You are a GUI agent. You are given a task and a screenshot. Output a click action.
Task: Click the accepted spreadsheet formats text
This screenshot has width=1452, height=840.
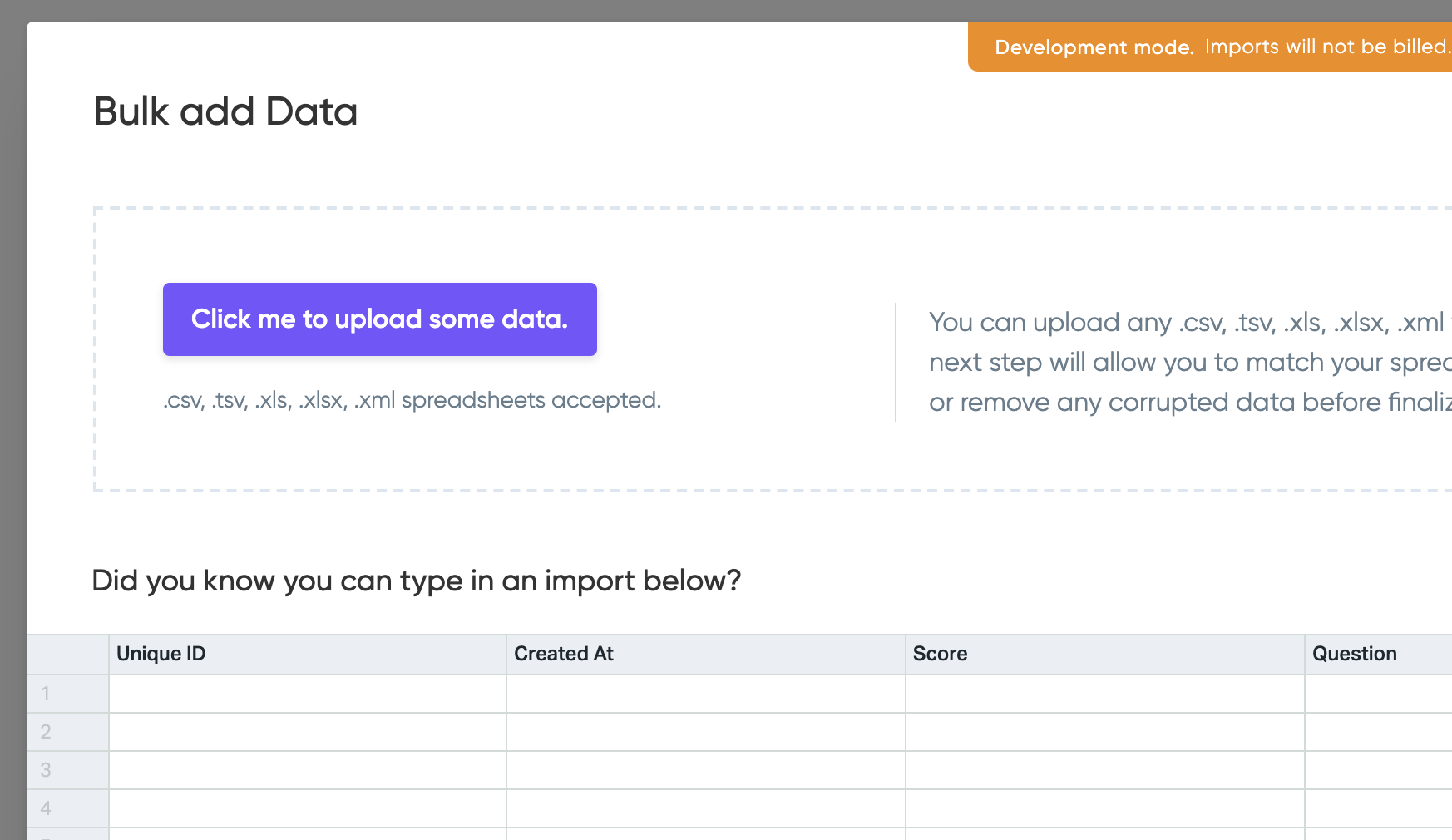pos(412,400)
